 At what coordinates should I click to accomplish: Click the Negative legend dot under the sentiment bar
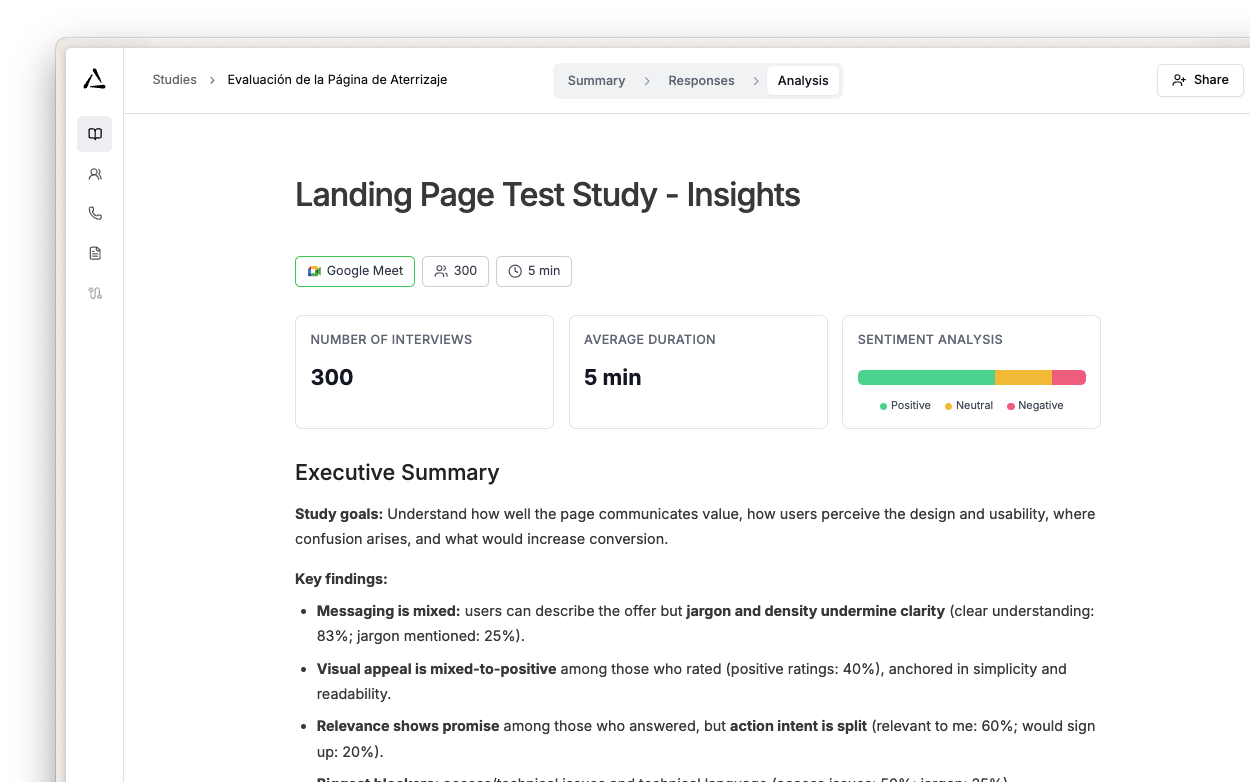(1009, 405)
